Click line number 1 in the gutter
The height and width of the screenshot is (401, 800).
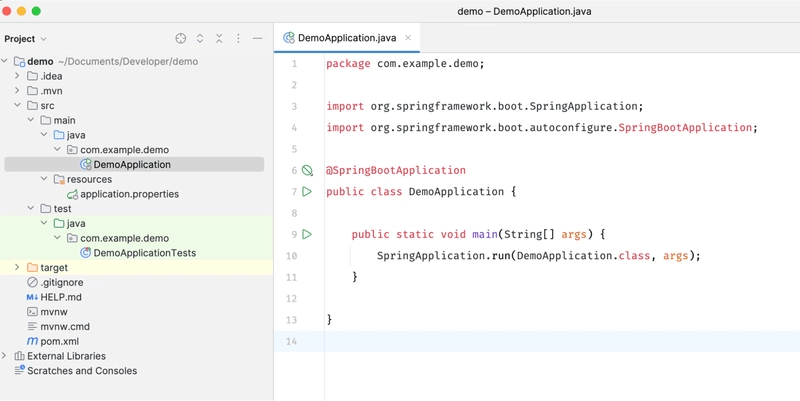click(x=294, y=64)
